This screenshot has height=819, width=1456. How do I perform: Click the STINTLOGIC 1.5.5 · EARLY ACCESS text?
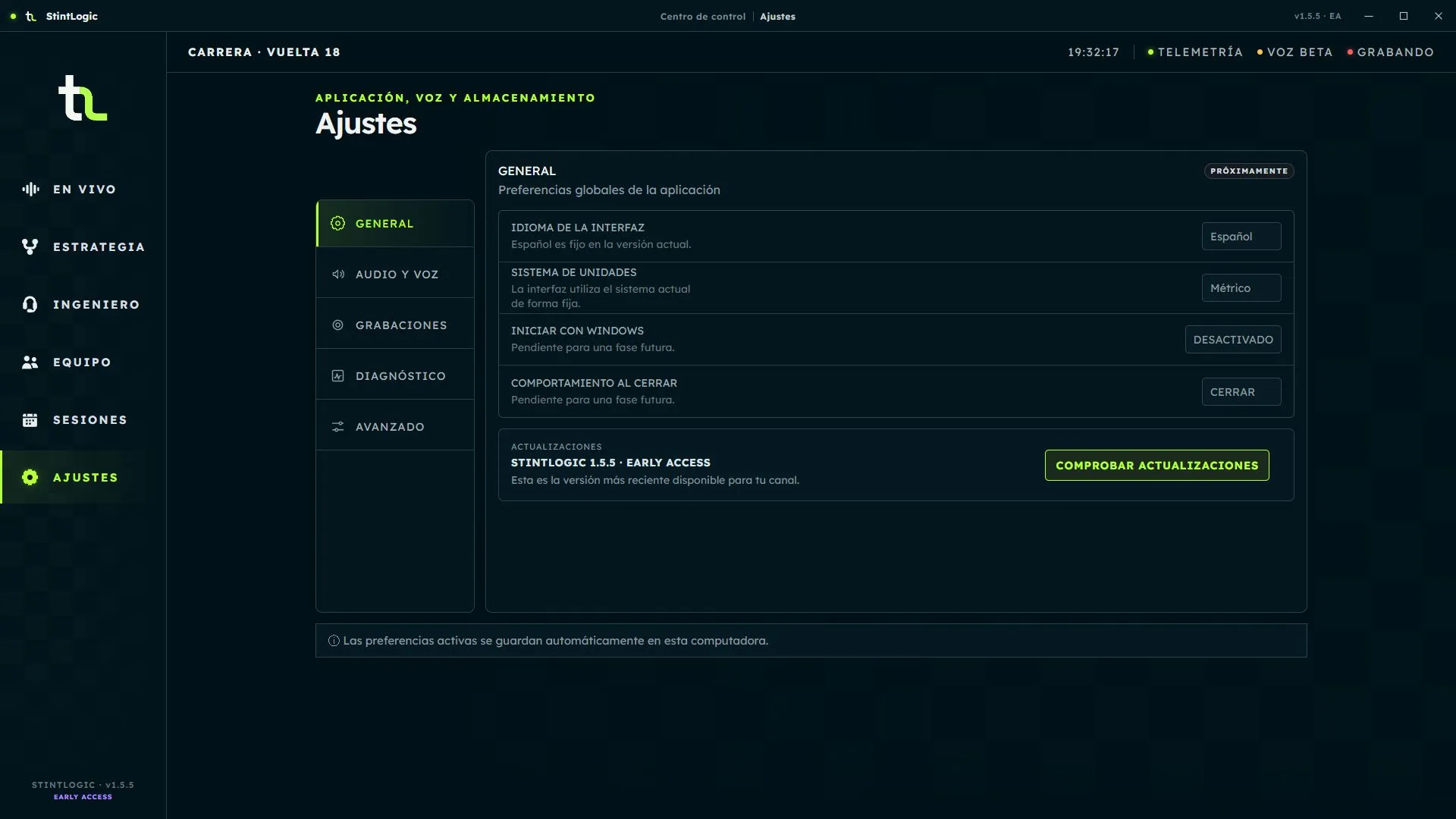pyautogui.click(x=610, y=463)
